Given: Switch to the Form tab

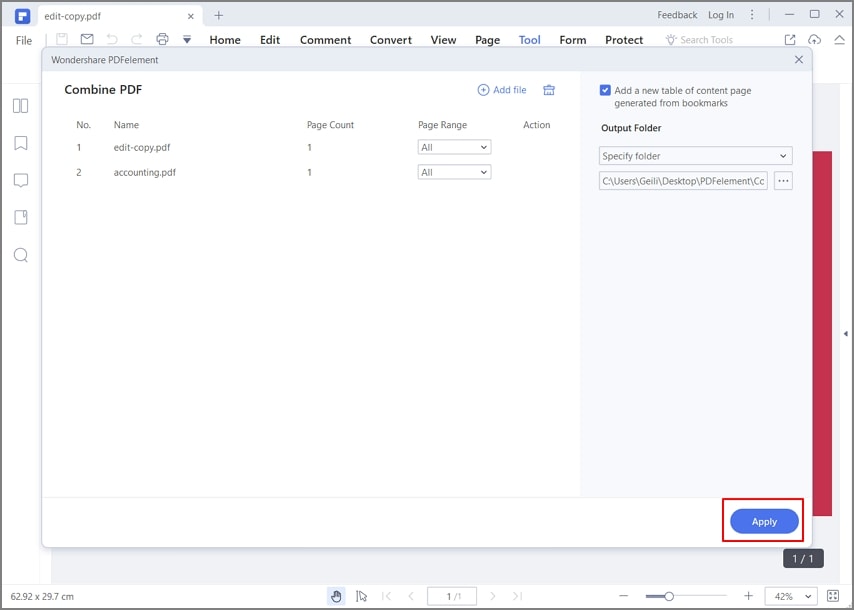Looking at the screenshot, I should coord(572,40).
